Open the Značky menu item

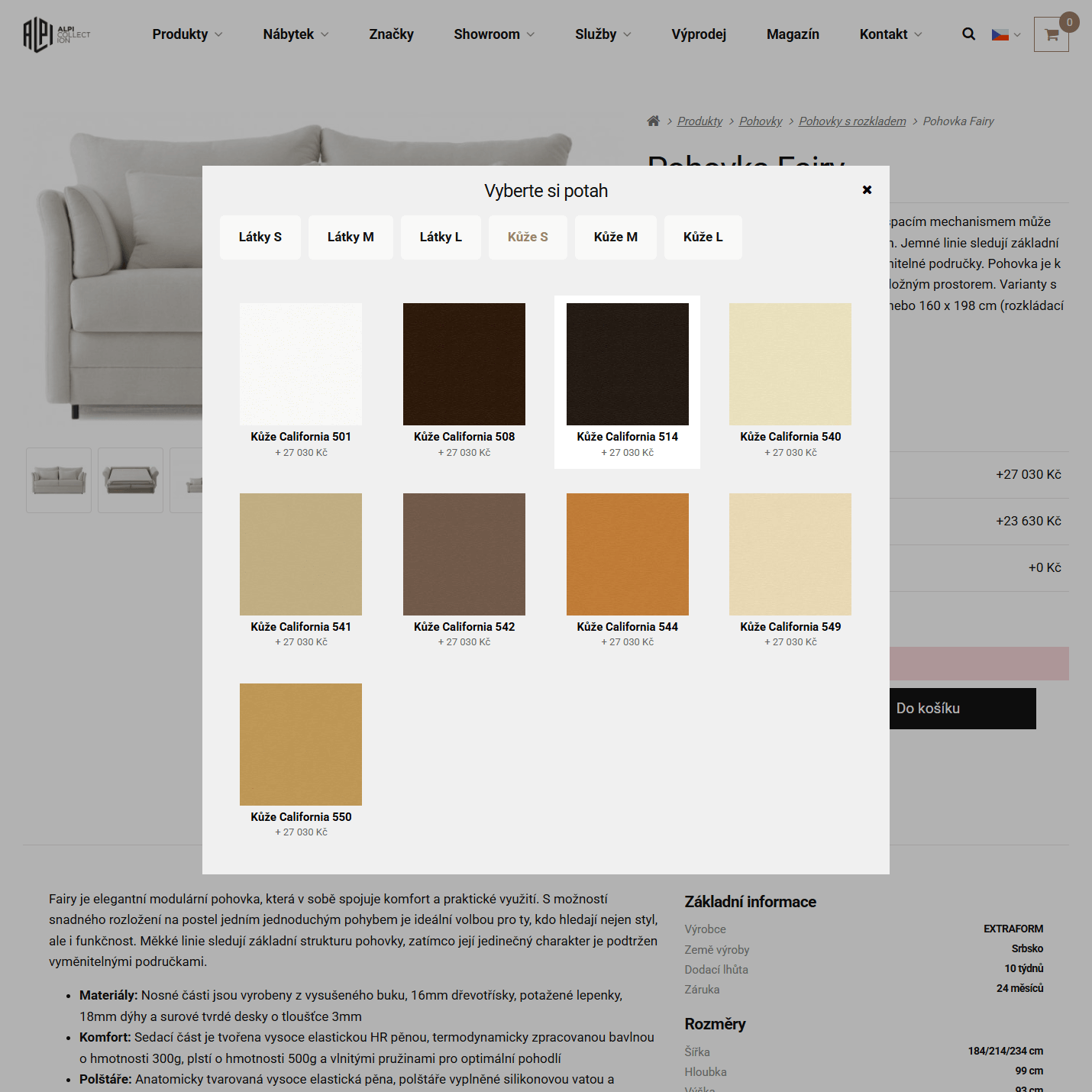coord(391,34)
